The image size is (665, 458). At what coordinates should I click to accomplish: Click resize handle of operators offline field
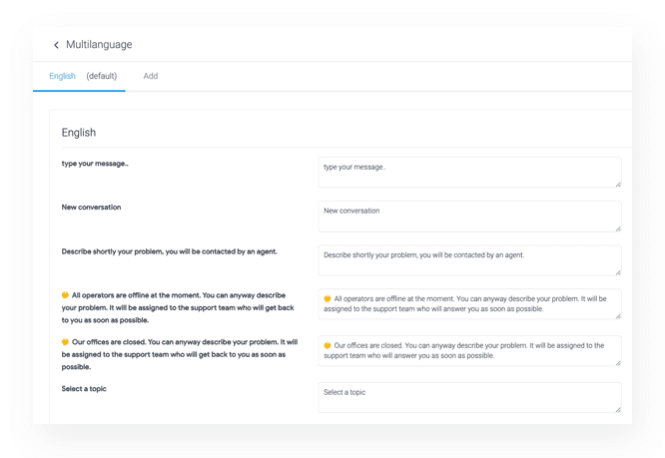pos(618,316)
